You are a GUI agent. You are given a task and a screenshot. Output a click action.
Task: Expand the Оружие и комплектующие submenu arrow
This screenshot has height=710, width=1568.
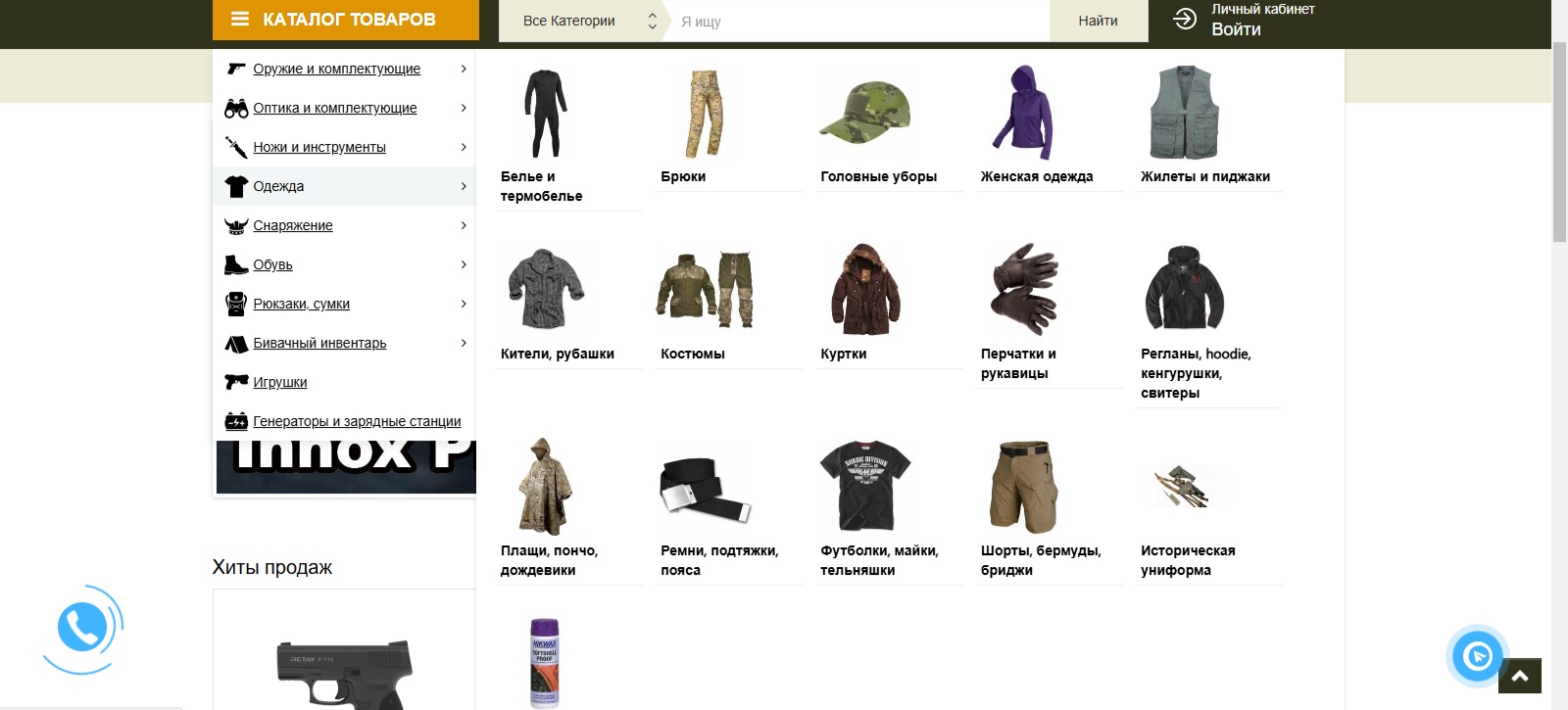tap(464, 69)
